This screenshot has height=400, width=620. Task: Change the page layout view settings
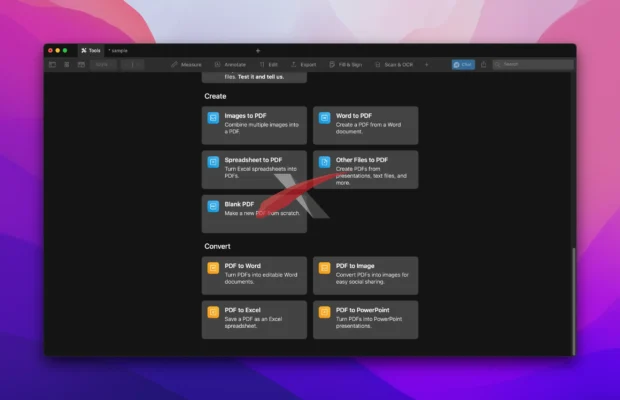coord(81,64)
